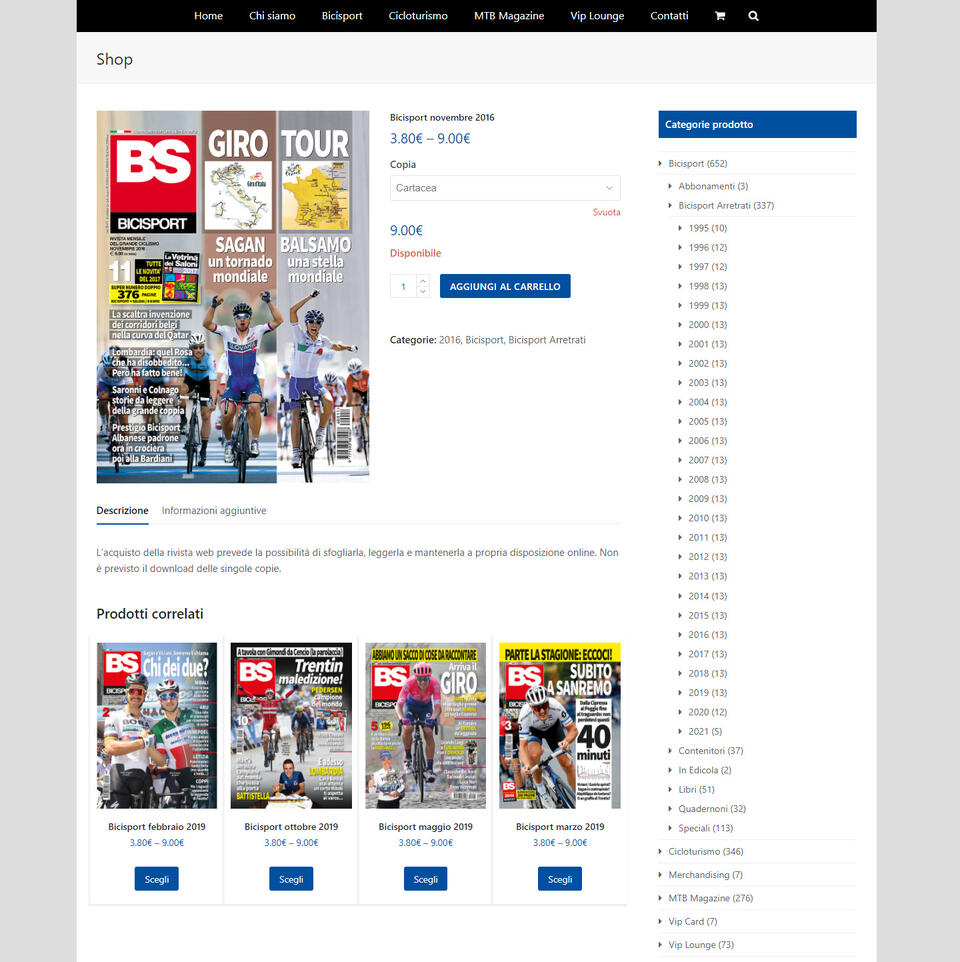Open the MTB Magazine (276) category

point(710,898)
